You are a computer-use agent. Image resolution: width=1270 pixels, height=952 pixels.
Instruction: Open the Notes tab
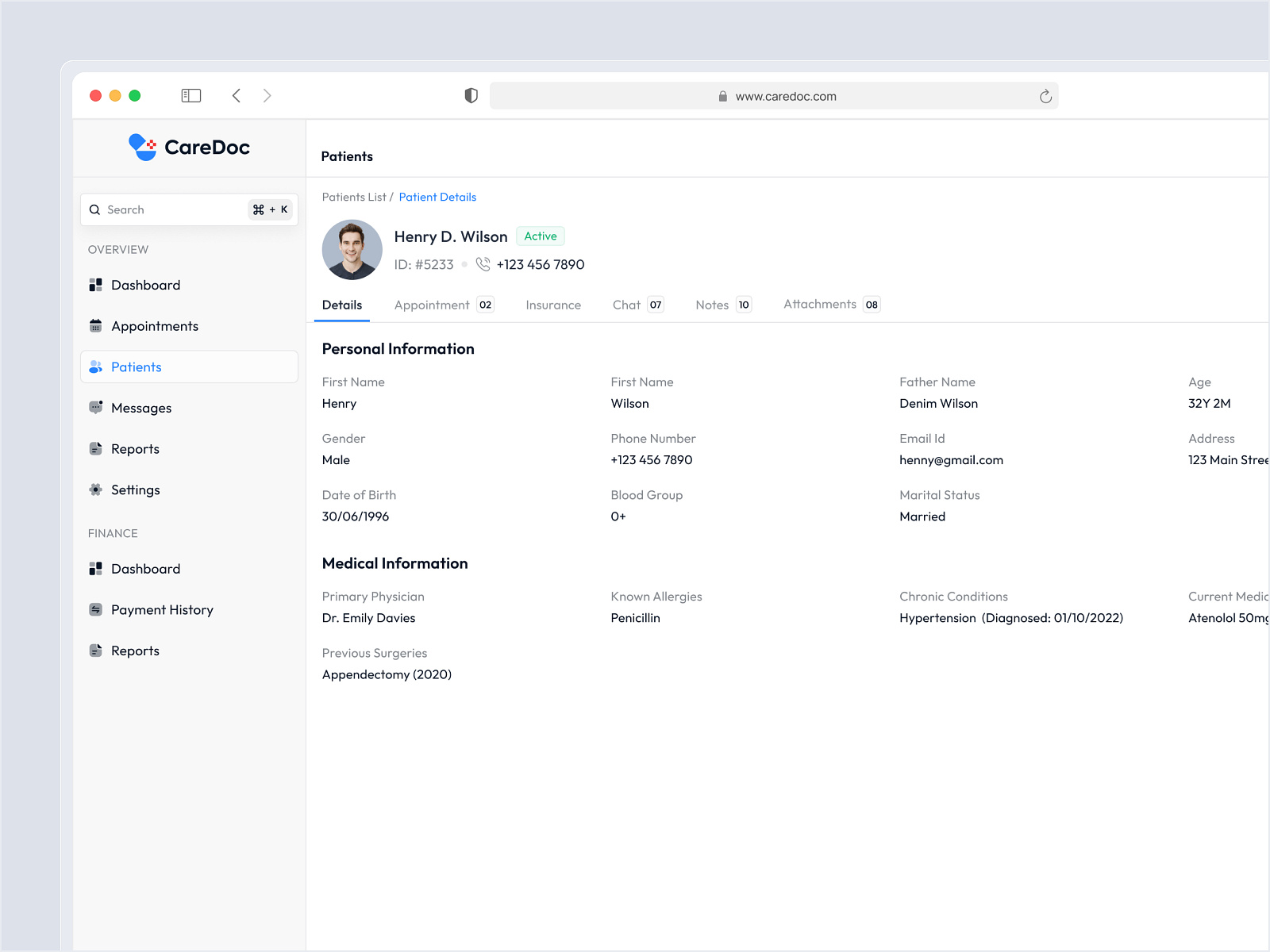710,305
